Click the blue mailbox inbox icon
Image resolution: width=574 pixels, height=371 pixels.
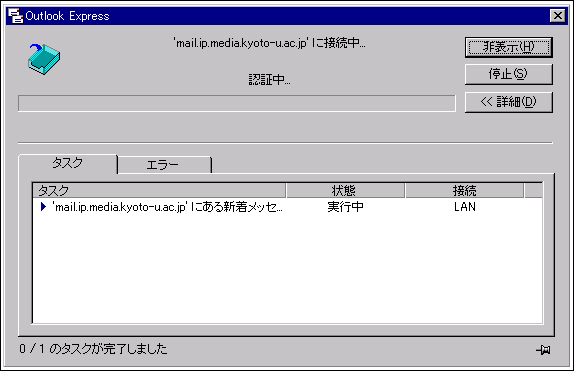coord(44,59)
